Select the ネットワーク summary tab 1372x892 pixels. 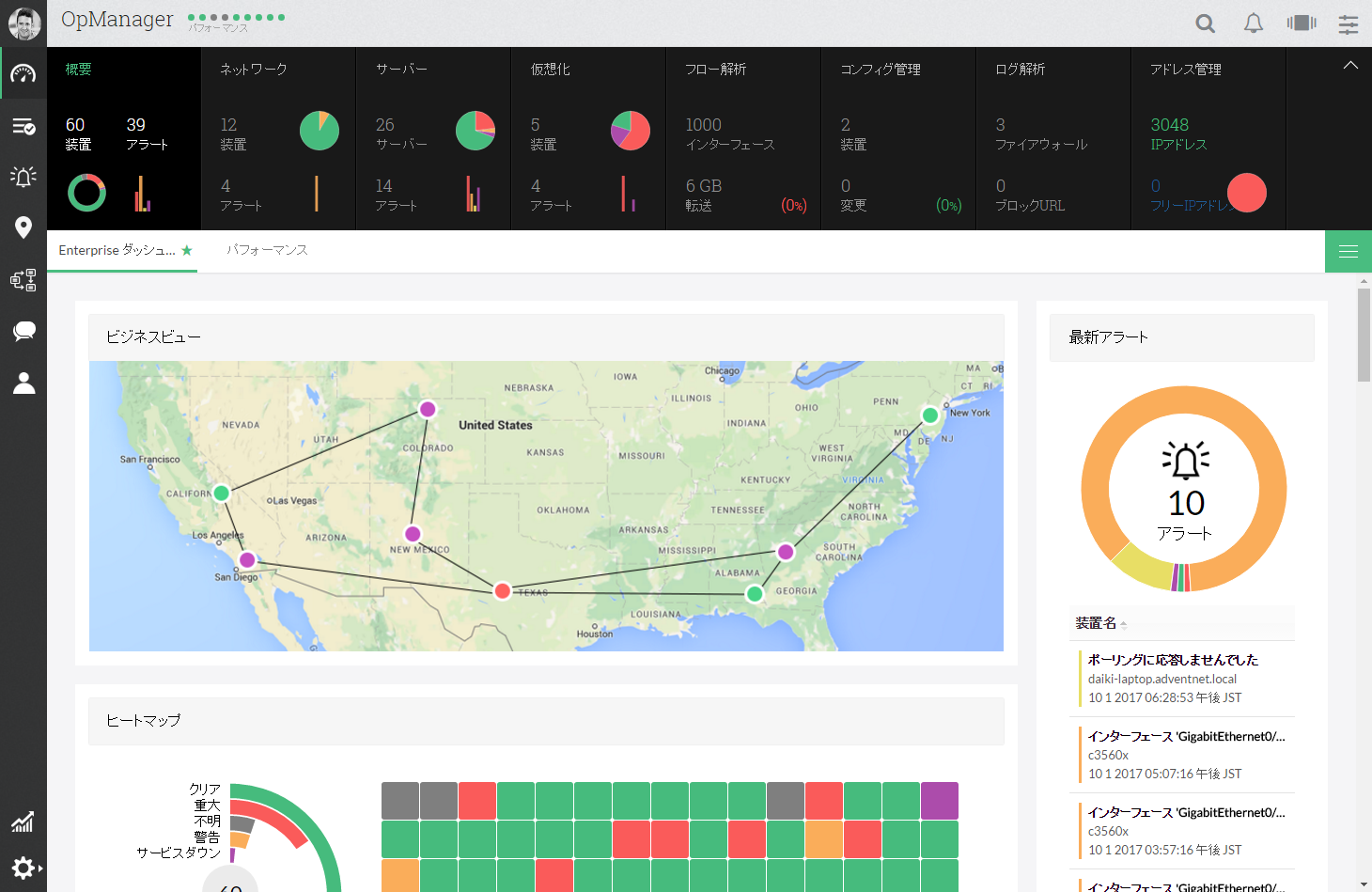[254, 70]
